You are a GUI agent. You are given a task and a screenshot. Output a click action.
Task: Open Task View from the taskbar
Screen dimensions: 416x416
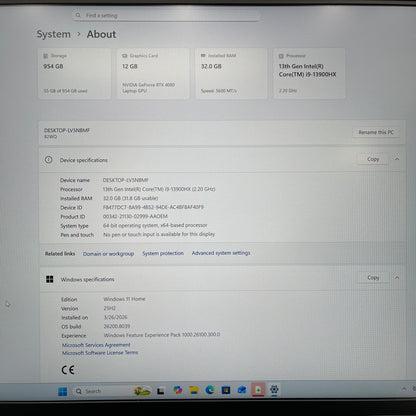(161, 391)
